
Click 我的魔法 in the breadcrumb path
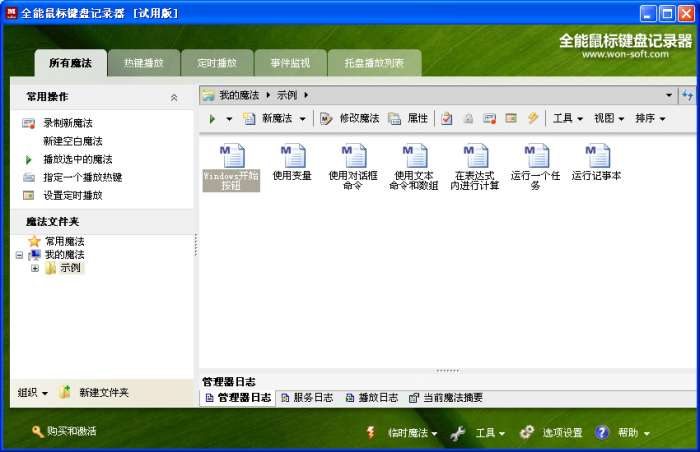239,95
